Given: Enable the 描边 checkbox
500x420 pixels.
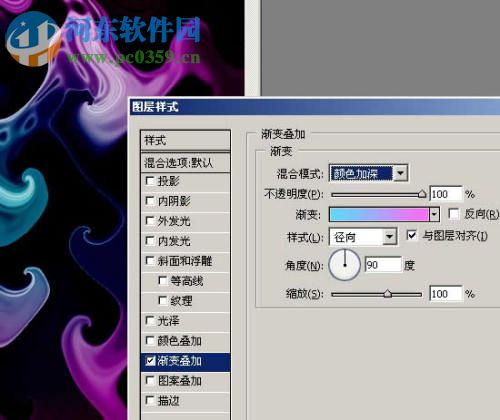Looking at the screenshot, I should 150,400.
